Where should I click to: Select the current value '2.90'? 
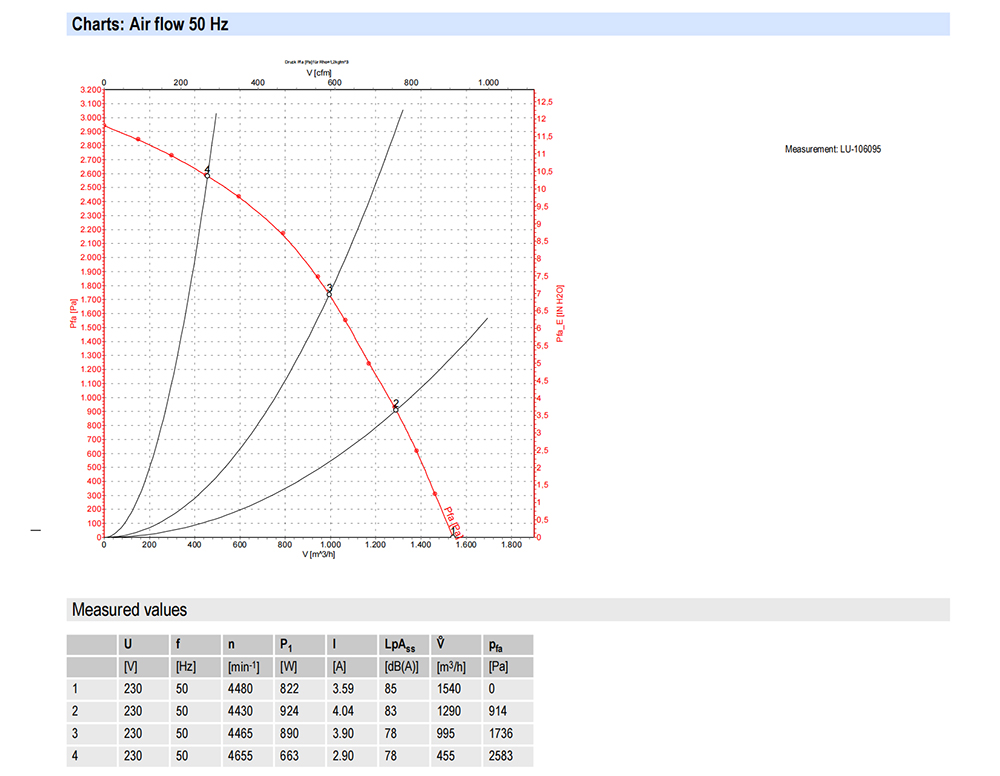click(343, 756)
